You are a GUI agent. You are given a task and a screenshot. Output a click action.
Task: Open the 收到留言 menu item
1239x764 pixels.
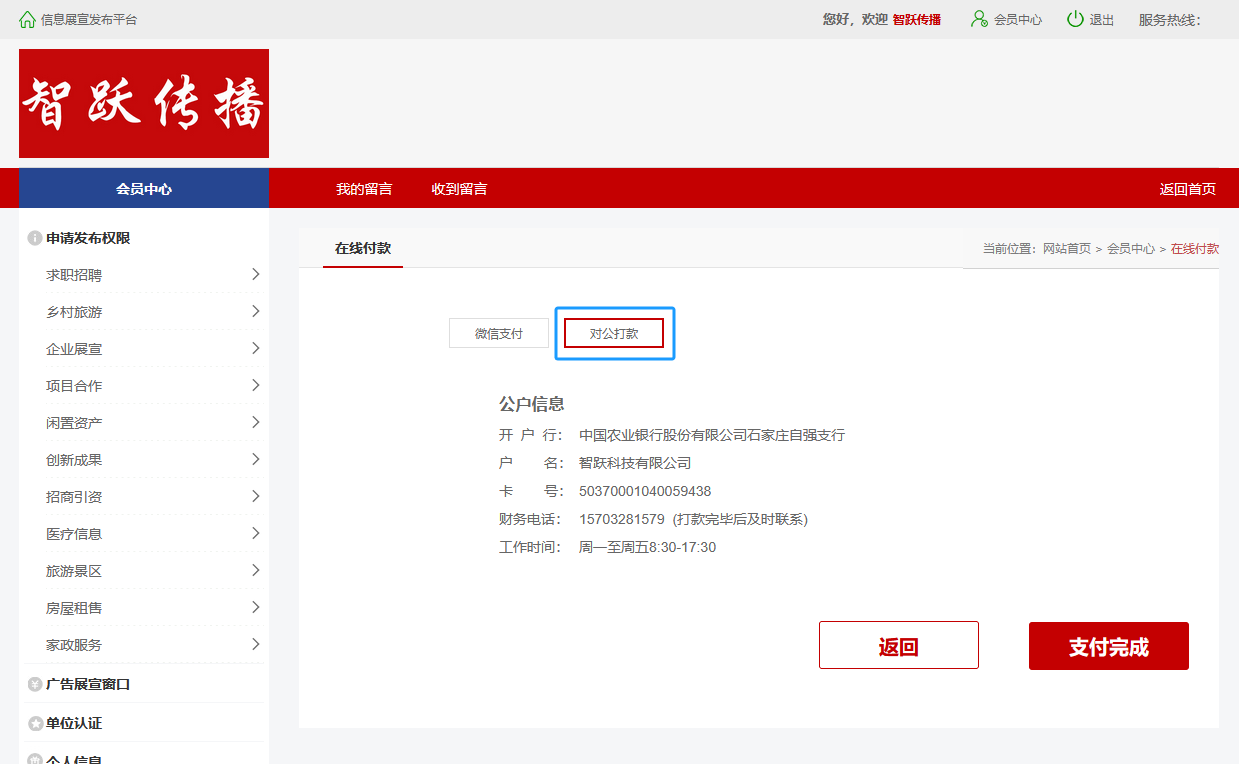(x=459, y=189)
